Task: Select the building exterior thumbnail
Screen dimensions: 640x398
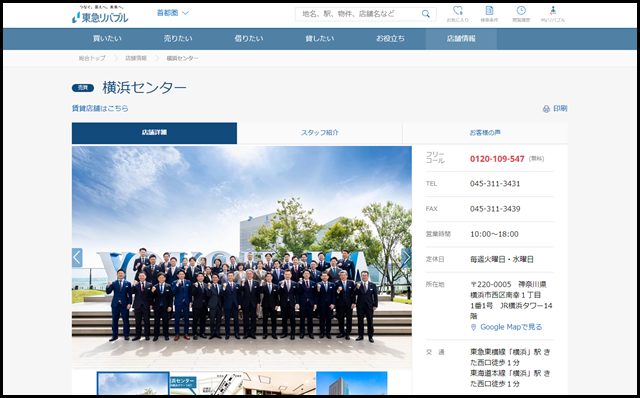Action: (x=352, y=383)
